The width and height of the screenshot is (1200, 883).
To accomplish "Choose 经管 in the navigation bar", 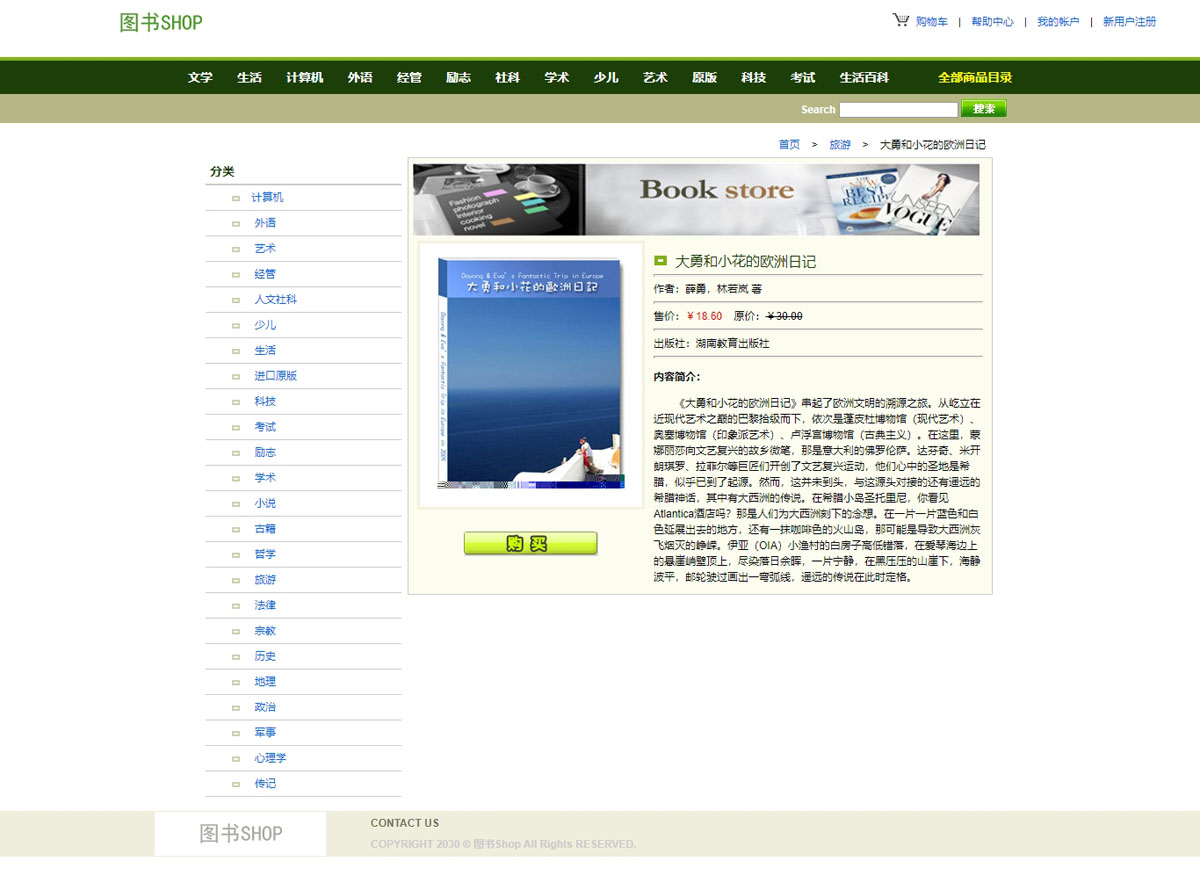I will point(409,78).
